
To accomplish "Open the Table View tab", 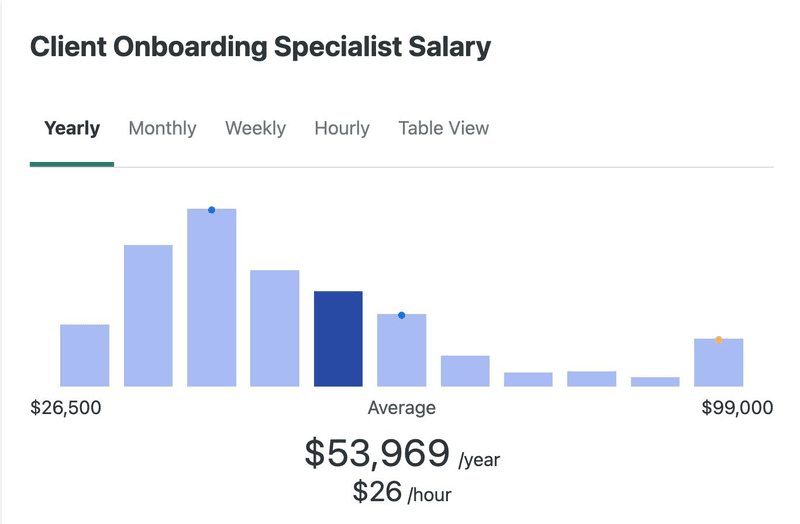I will (443, 128).
